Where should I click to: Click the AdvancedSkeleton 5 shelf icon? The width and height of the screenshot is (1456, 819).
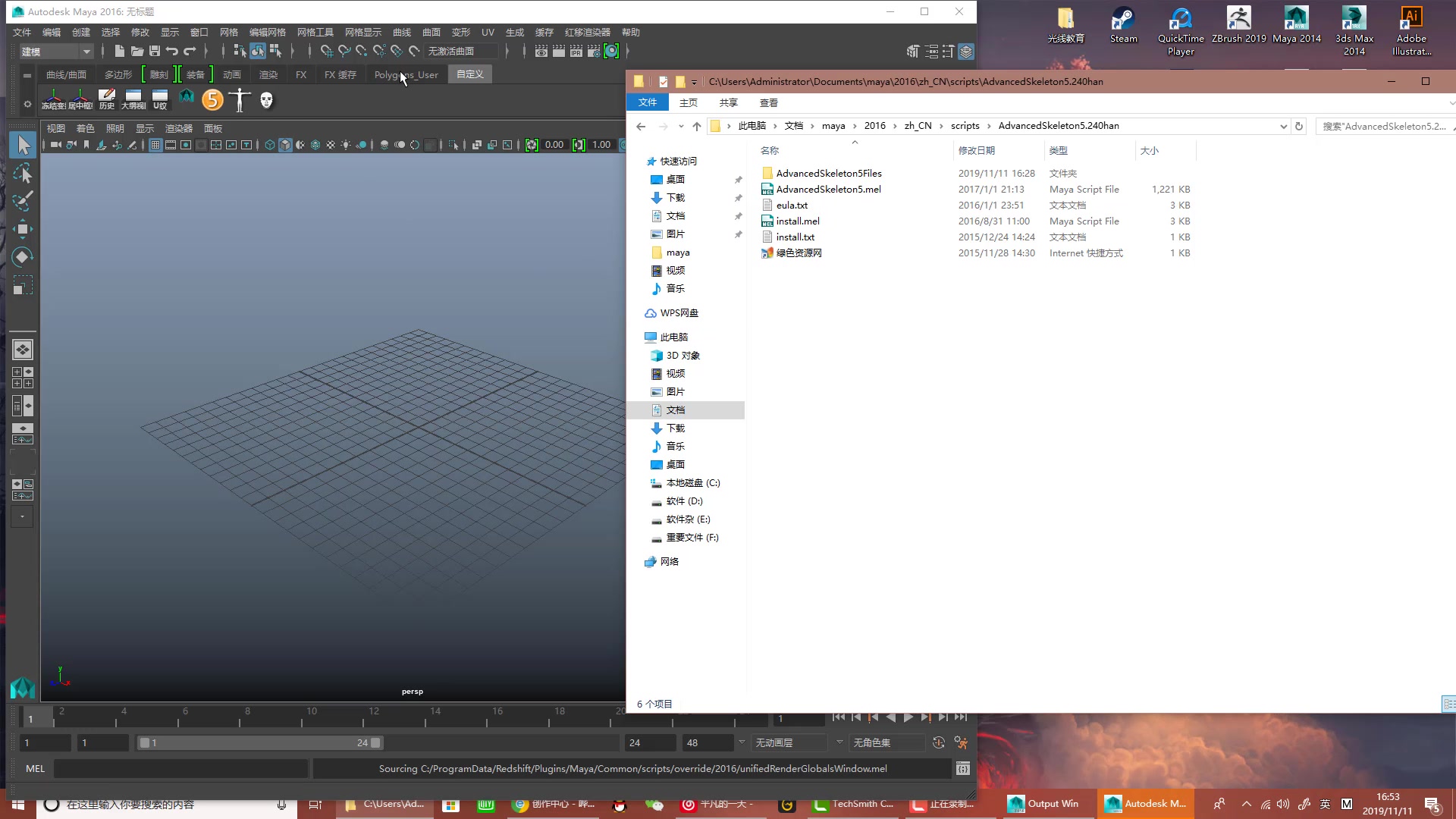pos(213,99)
